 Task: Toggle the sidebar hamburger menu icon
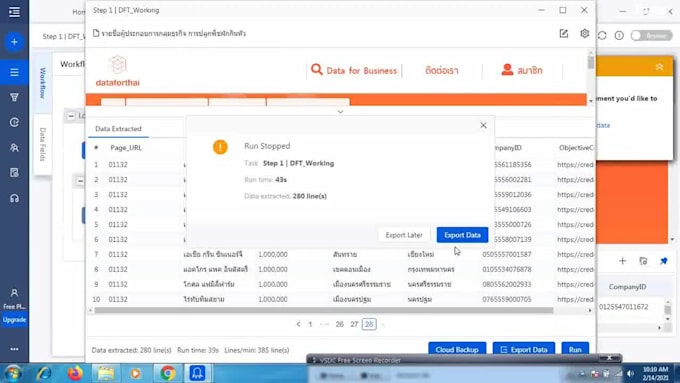tap(14, 12)
